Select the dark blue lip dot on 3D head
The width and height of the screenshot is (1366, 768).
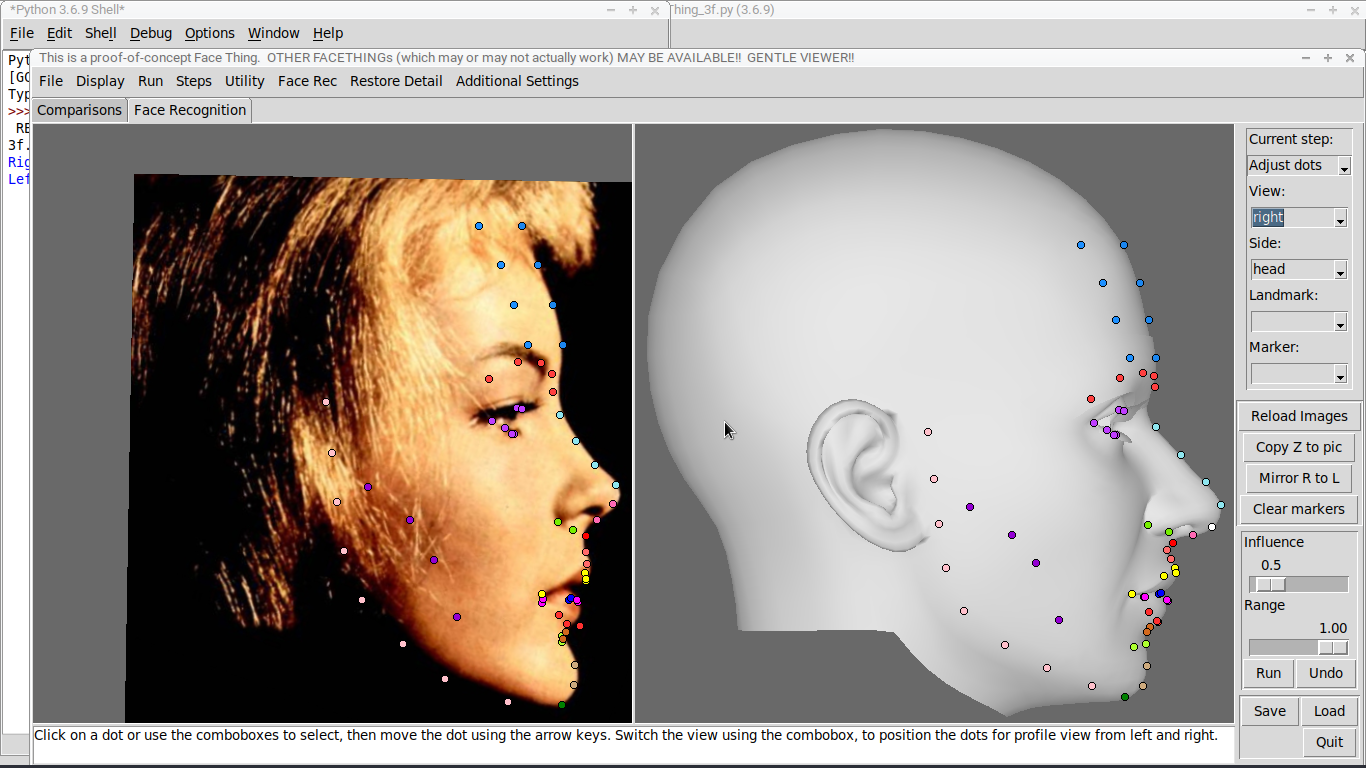pos(1159,594)
